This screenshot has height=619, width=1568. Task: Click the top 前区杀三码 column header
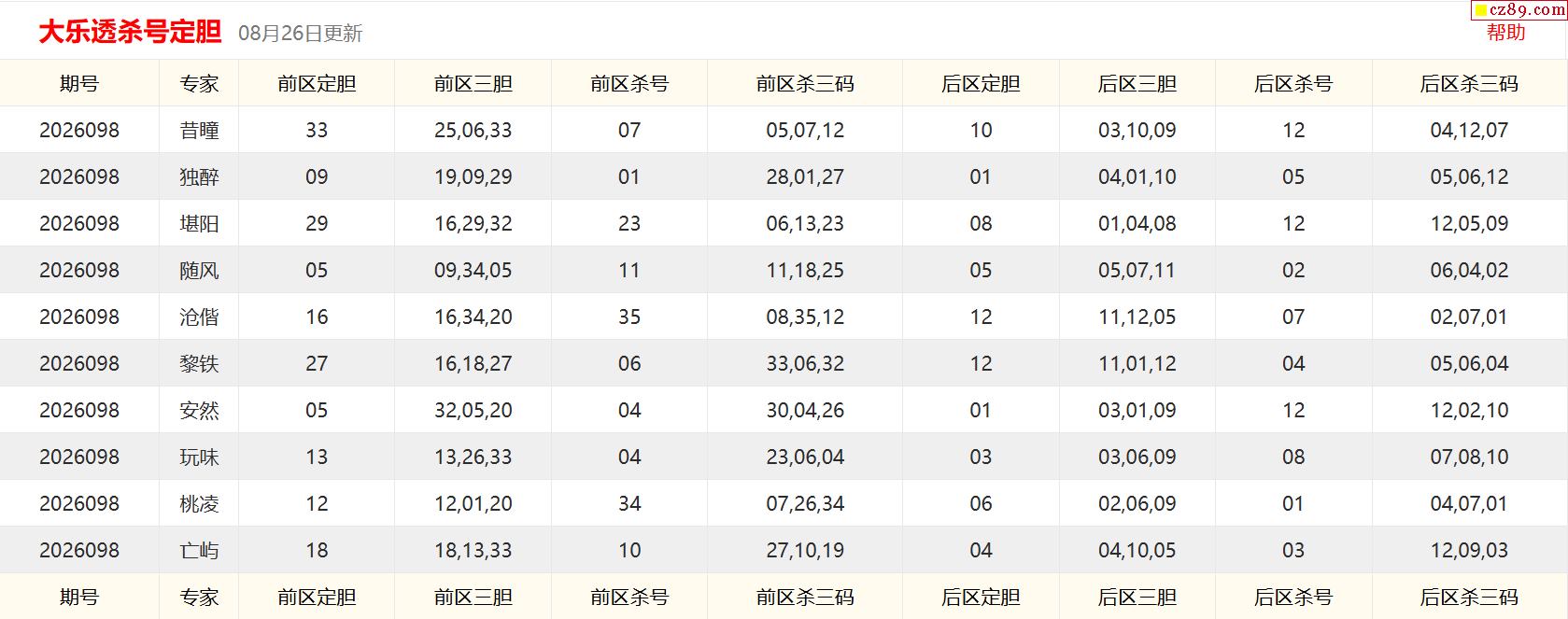click(805, 84)
